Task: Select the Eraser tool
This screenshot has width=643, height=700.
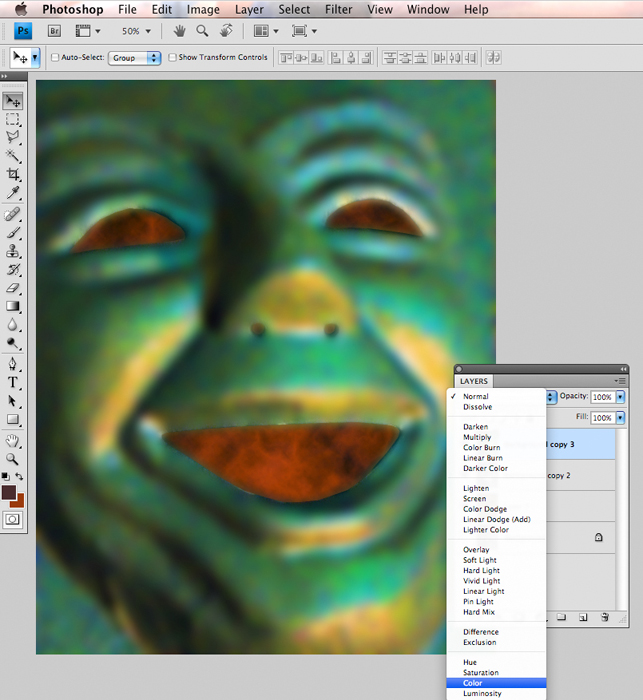Action: tap(13, 288)
